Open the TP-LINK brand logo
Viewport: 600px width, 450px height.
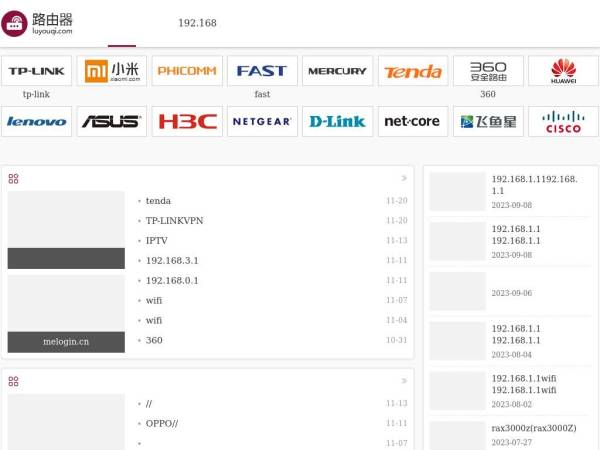(x=37, y=71)
